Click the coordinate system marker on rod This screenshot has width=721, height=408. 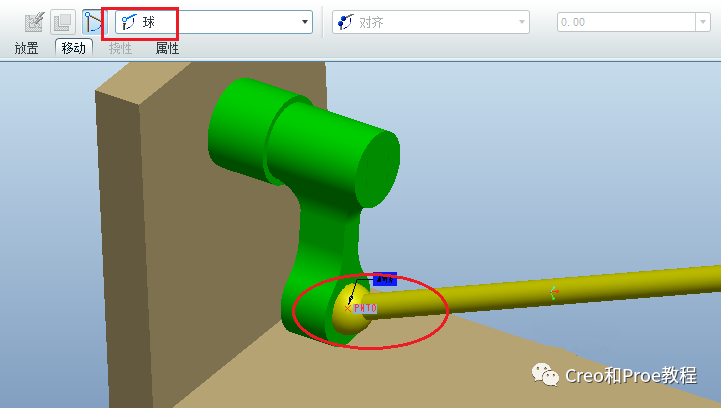coord(554,293)
